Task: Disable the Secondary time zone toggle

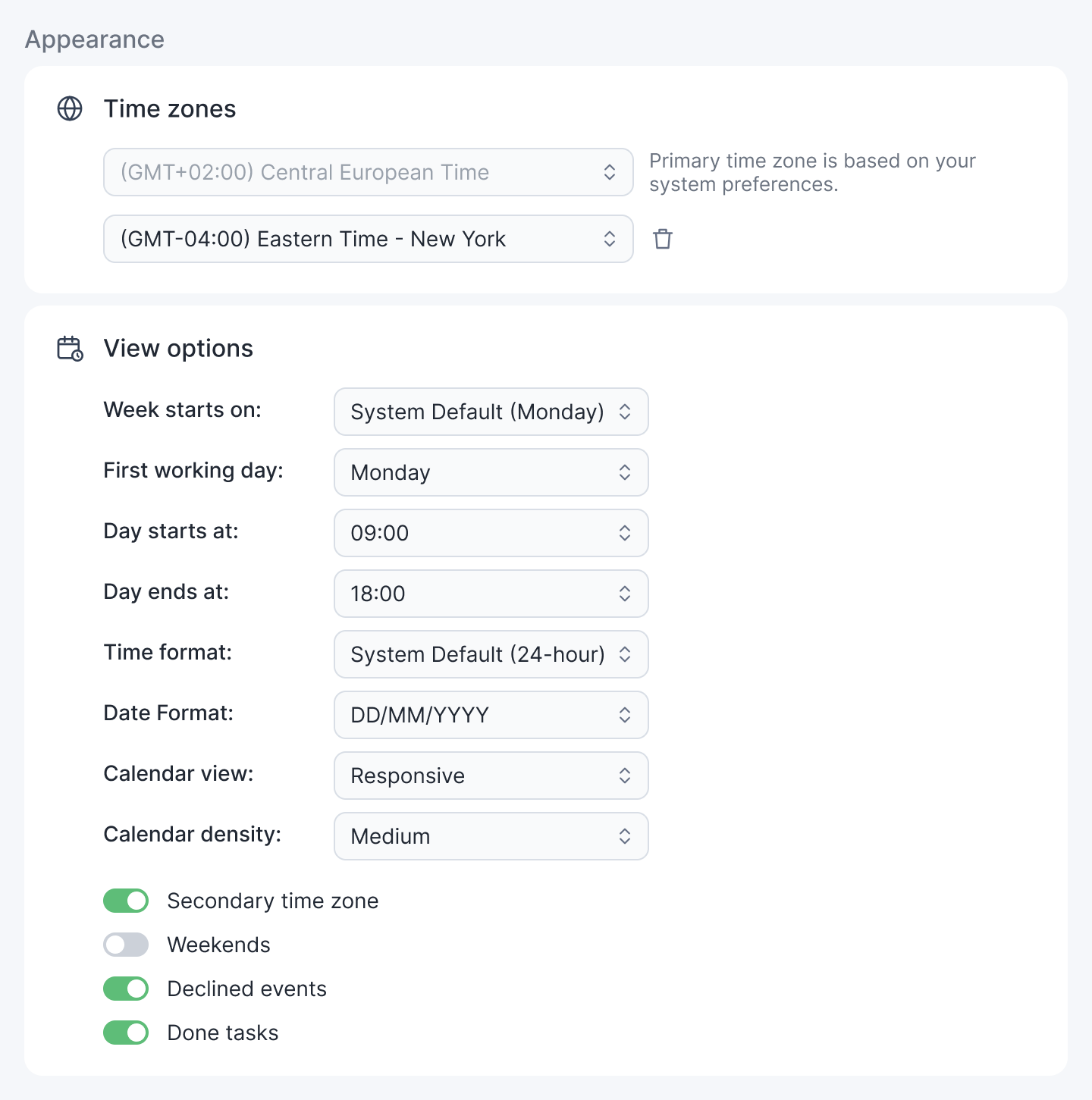Action: pyautogui.click(x=126, y=901)
